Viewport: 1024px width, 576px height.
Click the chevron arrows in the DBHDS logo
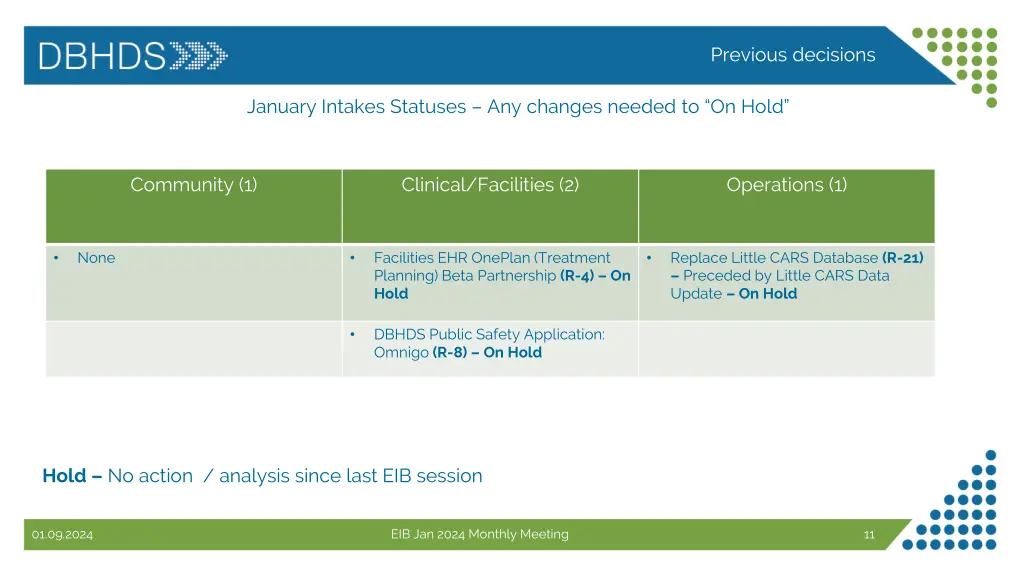(x=198, y=55)
